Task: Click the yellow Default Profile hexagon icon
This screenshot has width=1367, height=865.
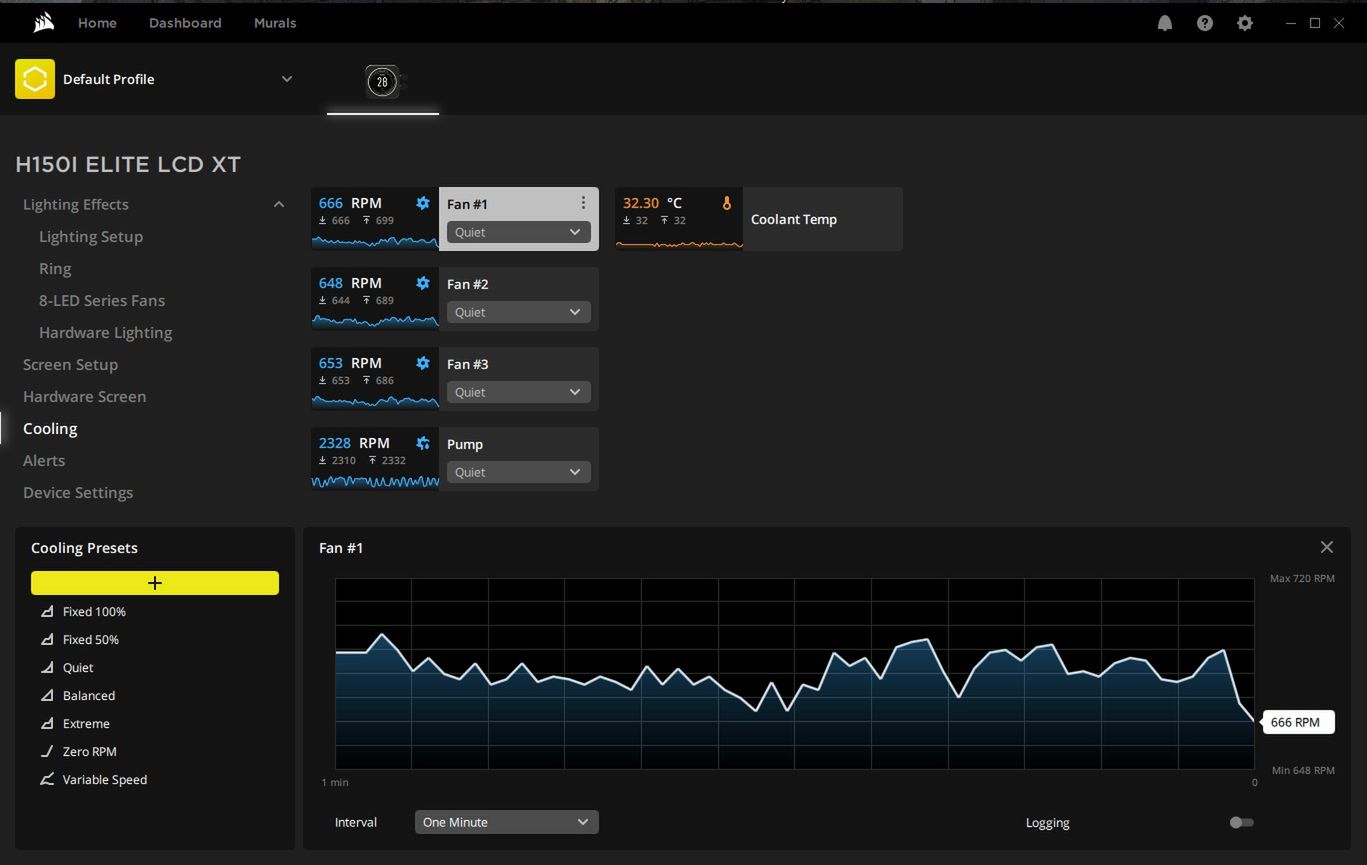Action: coord(35,79)
